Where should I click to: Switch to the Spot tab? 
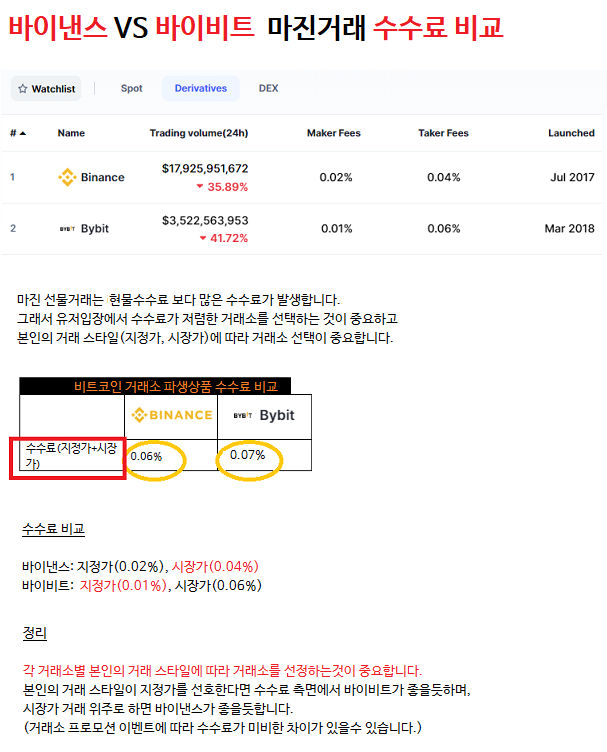point(131,88)
